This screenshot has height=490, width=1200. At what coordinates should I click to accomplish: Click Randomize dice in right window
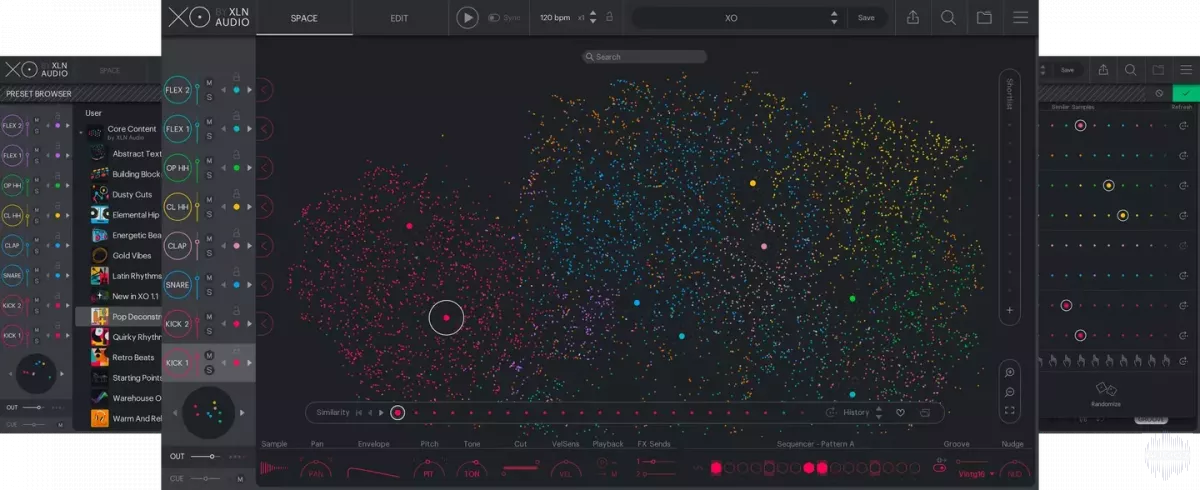point(1106,387)
